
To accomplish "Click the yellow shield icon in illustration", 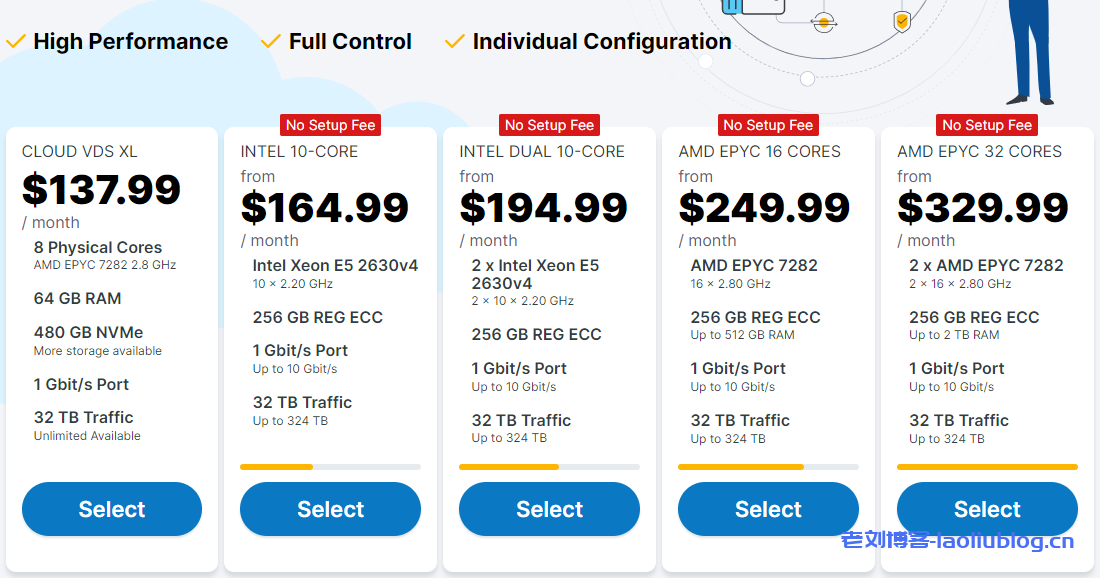I will pyautogui.click(x=902, y=21).
